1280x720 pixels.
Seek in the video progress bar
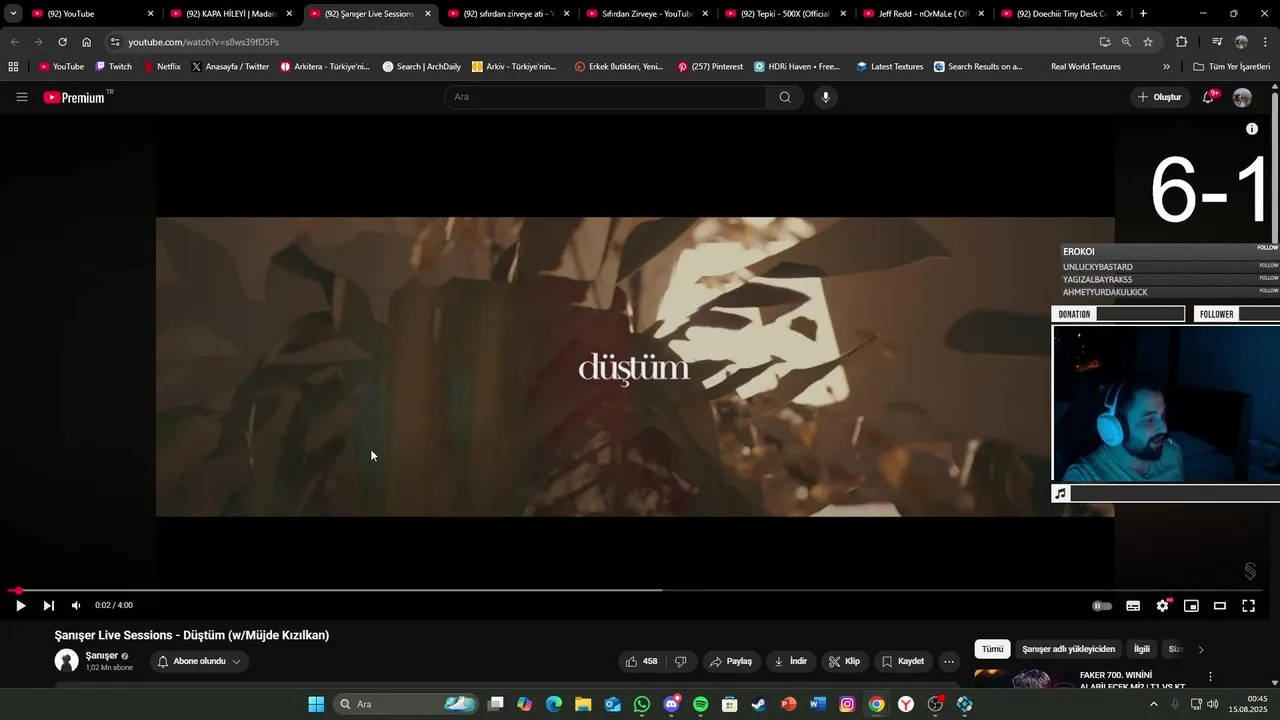(x=635, y=590)
